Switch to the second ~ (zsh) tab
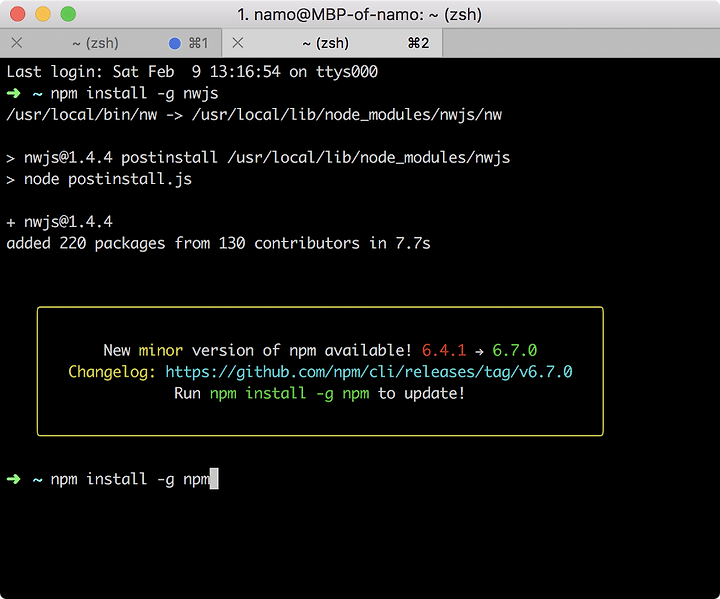The width and height of the screenshot is (720, 599). coord(332,43)
